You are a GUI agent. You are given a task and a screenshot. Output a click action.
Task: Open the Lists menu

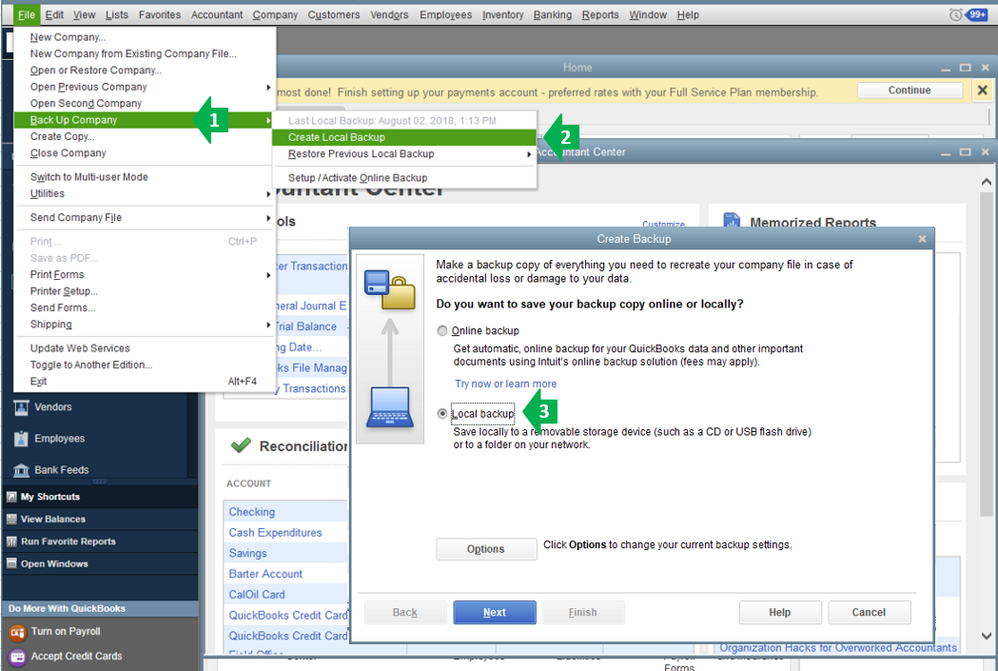tap(116, 15)
